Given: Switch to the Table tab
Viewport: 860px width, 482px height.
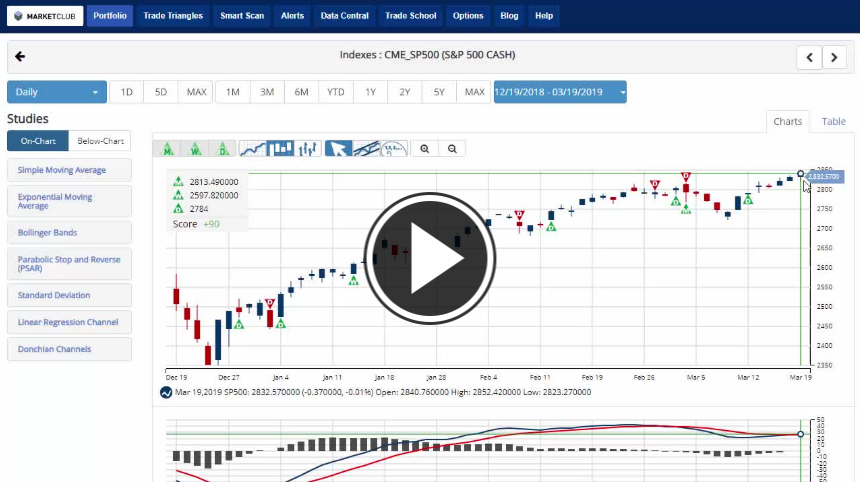Looking at the screenshot, I should pyautogui.click(x=833, y=122).
